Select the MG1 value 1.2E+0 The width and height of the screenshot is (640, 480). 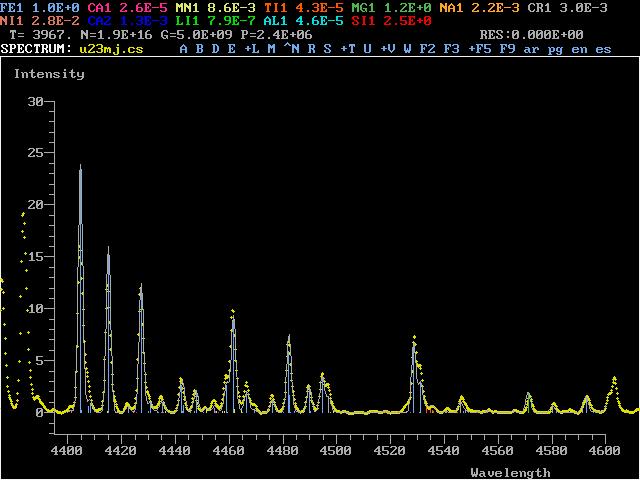coord(408,7)
